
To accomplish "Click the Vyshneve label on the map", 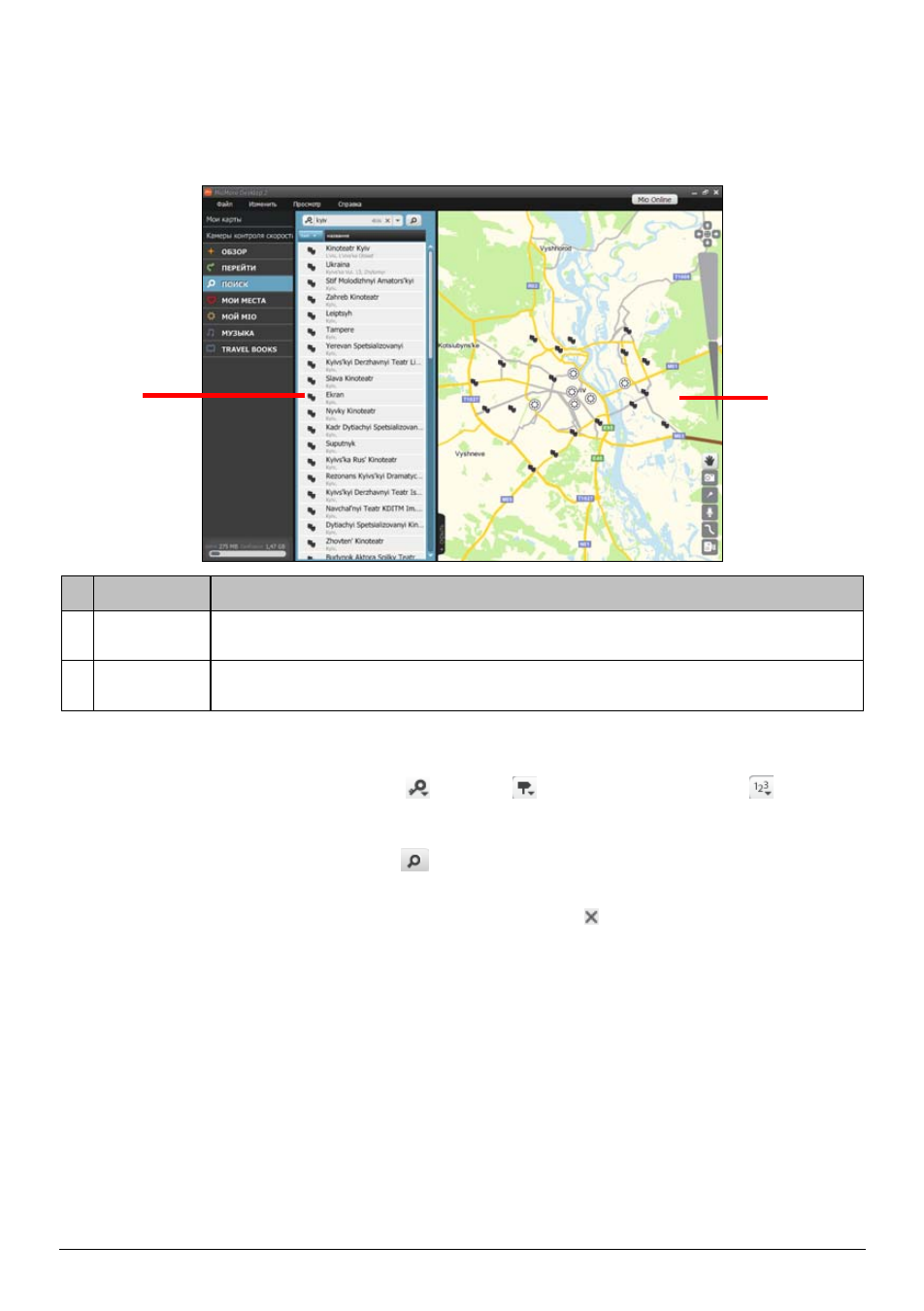I will tap(470, 453).
